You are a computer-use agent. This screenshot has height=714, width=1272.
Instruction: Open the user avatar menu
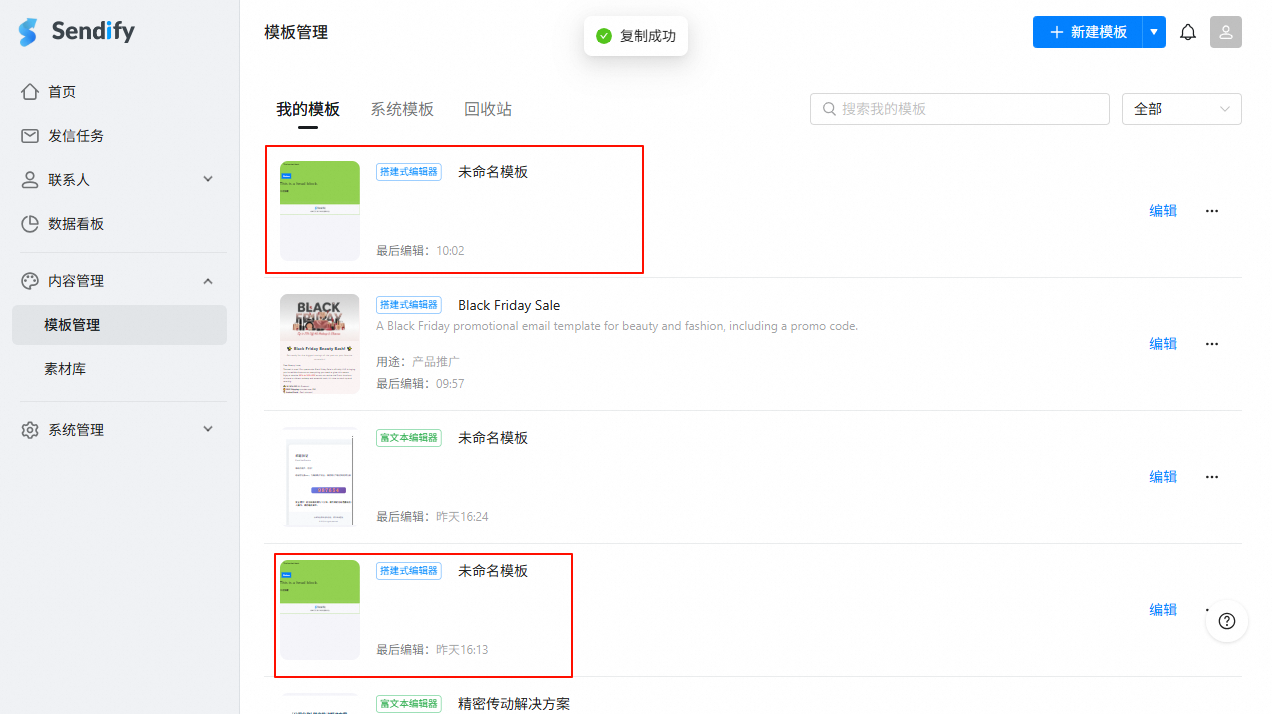pos(1226,32)
